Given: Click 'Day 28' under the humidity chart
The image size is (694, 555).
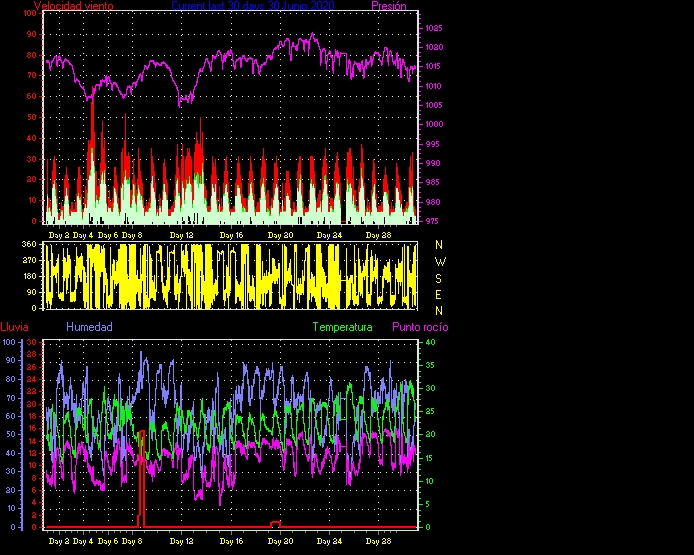Looking at the screenshot, I should pyautogui.click(x=379, y=541).
